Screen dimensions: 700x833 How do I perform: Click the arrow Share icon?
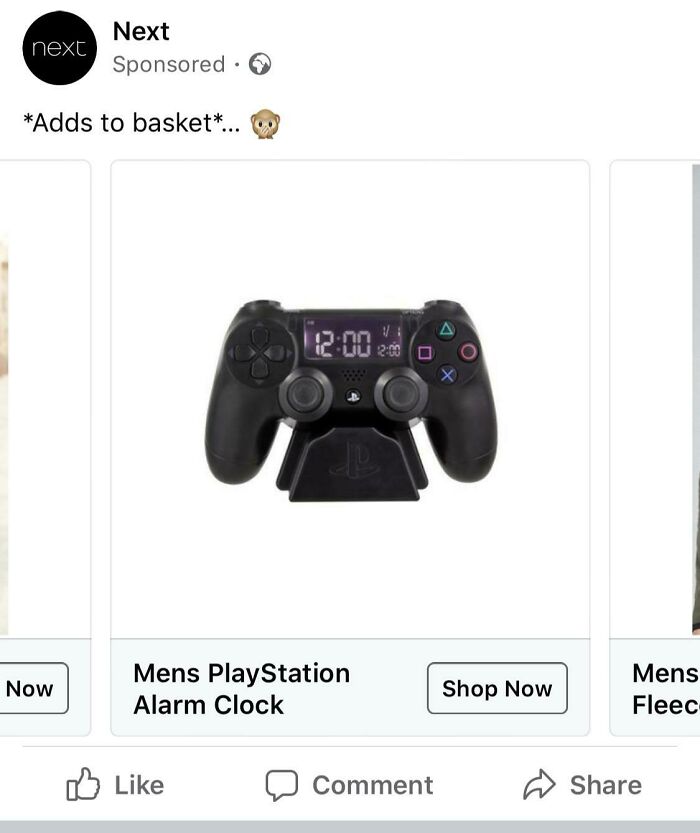point(539,785)
